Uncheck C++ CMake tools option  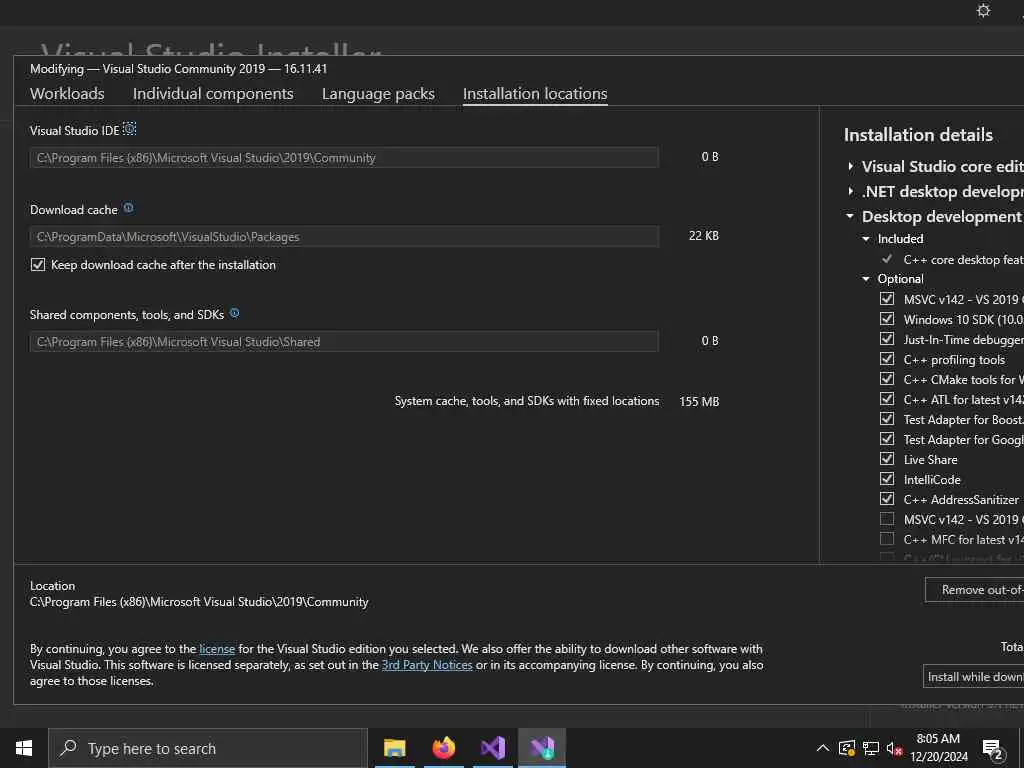[886, 379]
